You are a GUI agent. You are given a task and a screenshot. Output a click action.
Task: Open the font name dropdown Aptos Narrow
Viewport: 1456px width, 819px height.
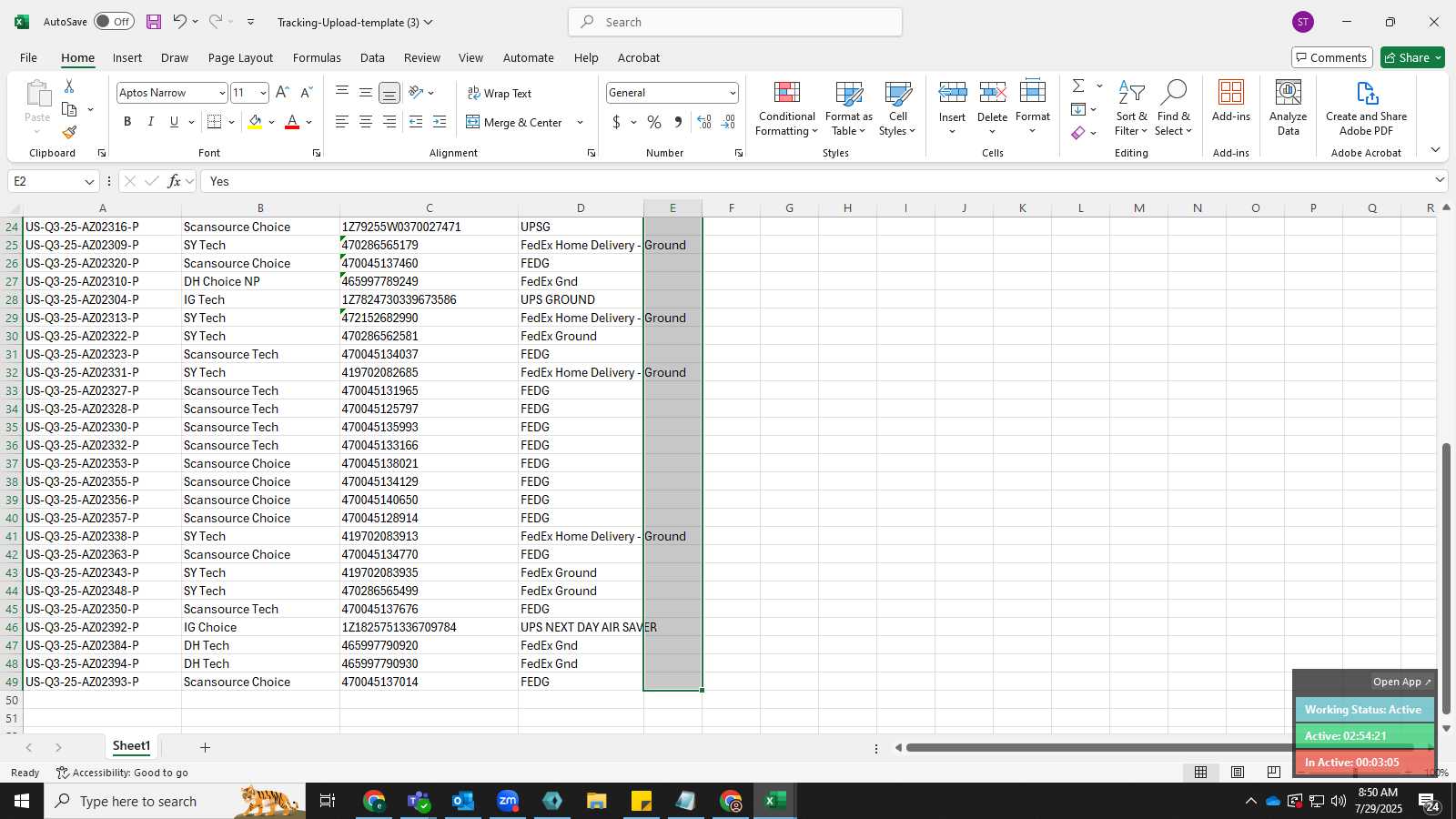point(221,93)
